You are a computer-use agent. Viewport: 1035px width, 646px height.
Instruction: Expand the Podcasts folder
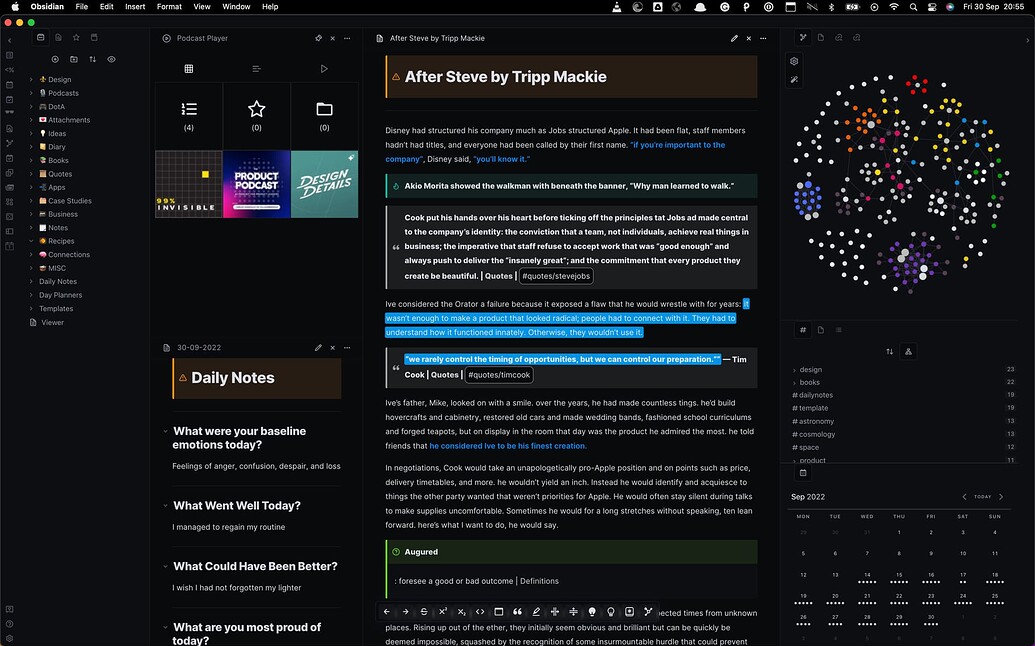[32, 93]
